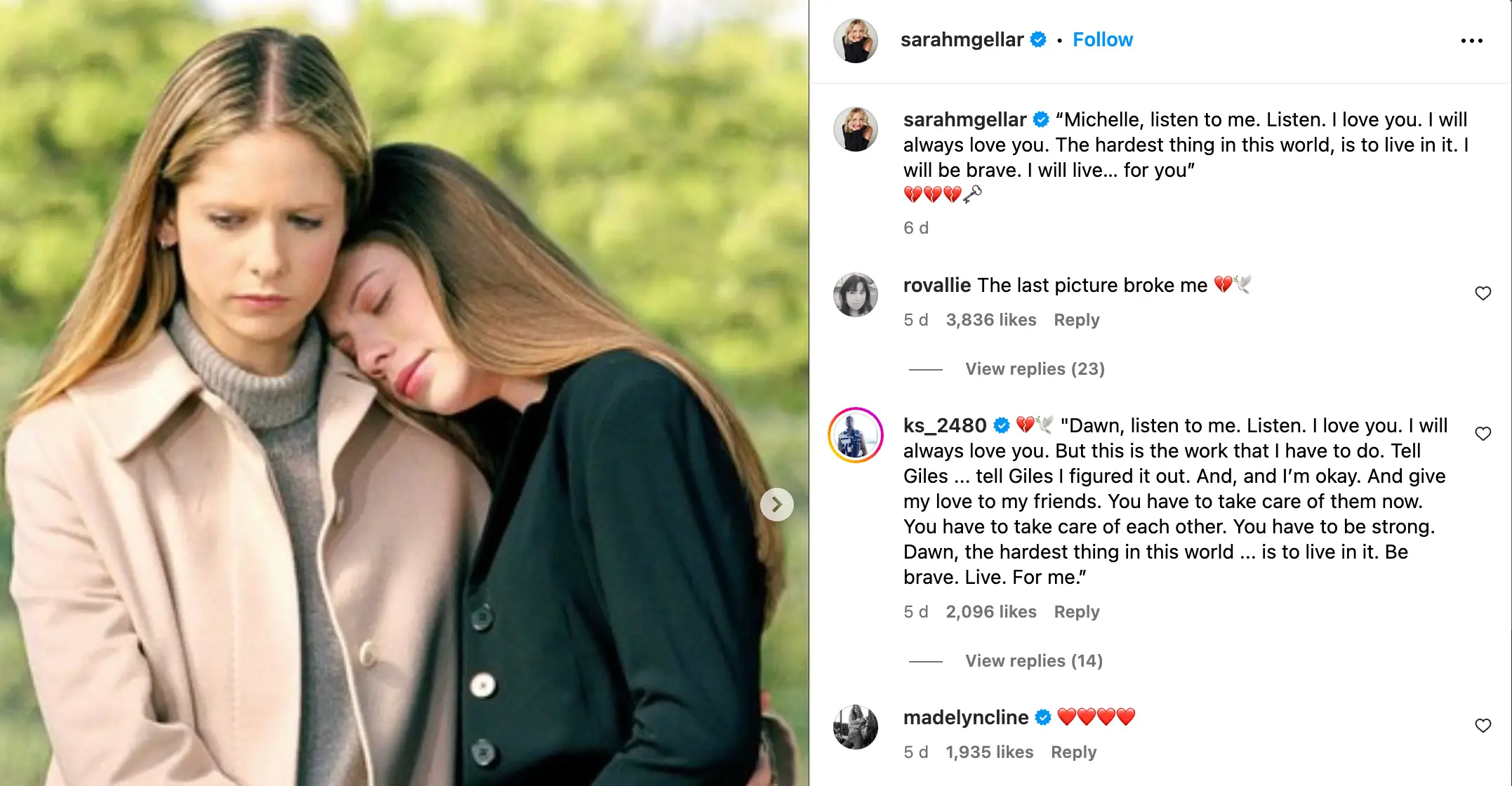Open sarahmgellar's profile picture in the header
This screenshot has height=786, width=1512.
pos(855,40)
